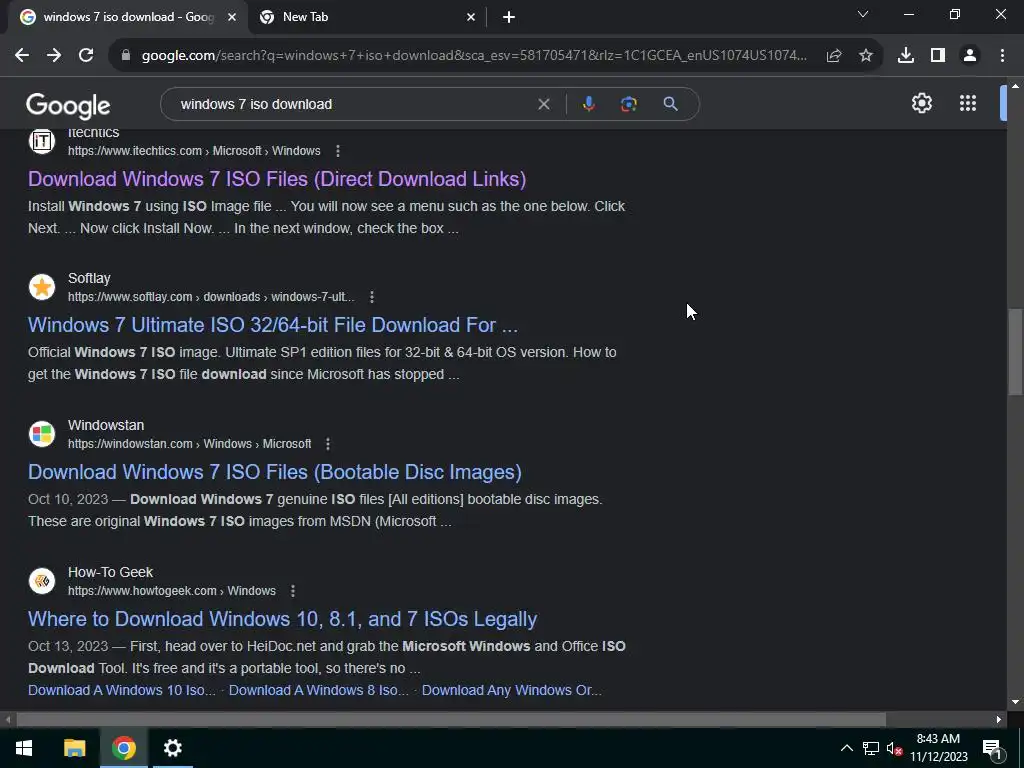Open more options for itechtics result
This screenshot has width=1024, height=768.
(x=338, y=151)
